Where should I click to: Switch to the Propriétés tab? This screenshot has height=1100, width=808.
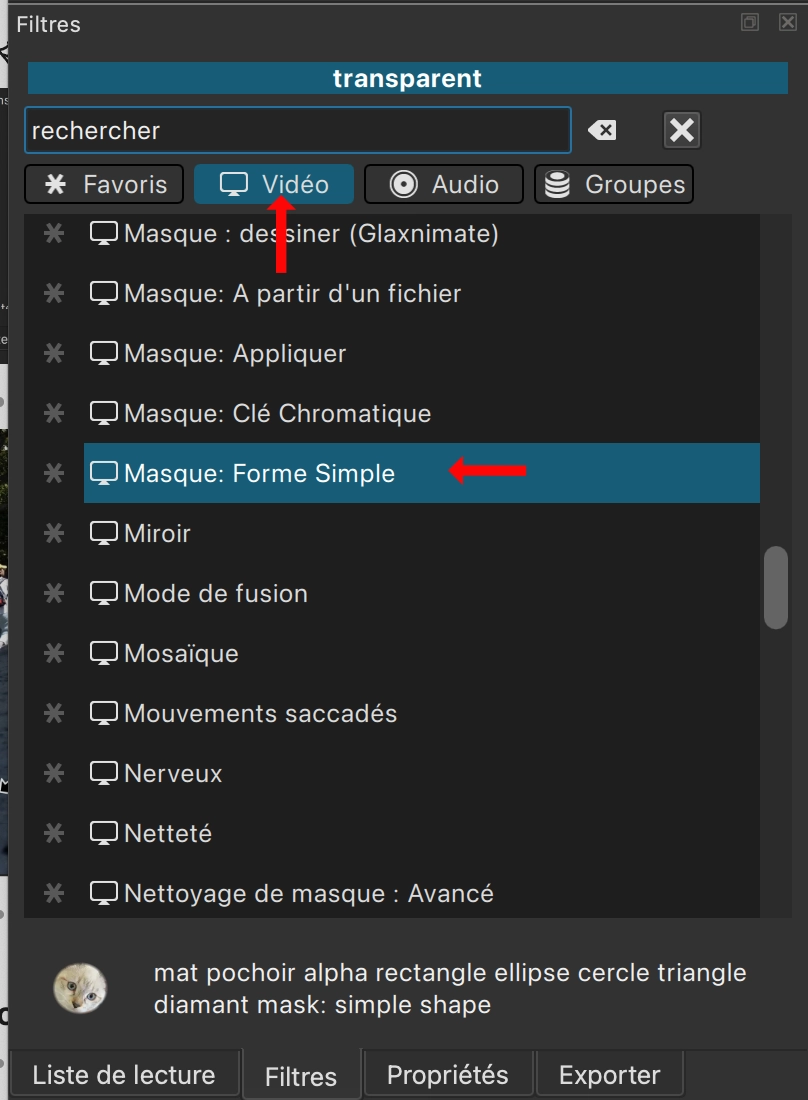pyautogui.click(x=447, y=1075)
